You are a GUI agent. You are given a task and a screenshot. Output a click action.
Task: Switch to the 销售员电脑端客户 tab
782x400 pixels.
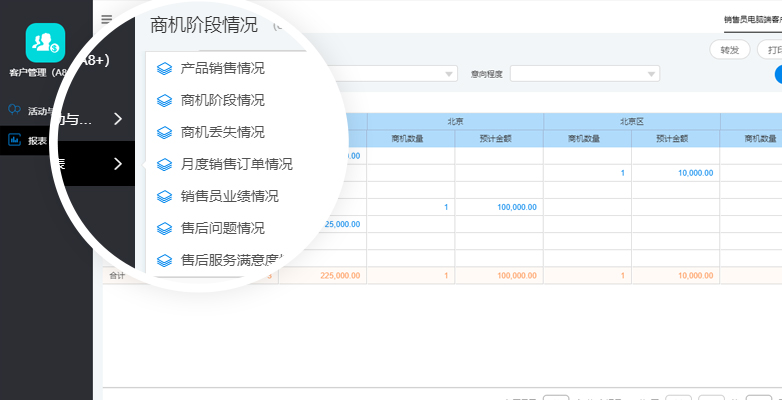[x=752, y=19]
